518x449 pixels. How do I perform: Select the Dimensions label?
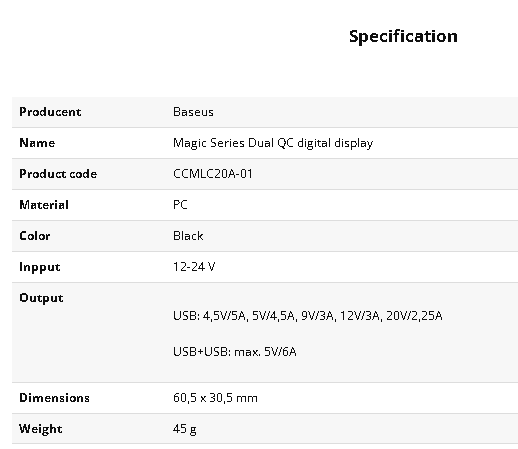54,398
